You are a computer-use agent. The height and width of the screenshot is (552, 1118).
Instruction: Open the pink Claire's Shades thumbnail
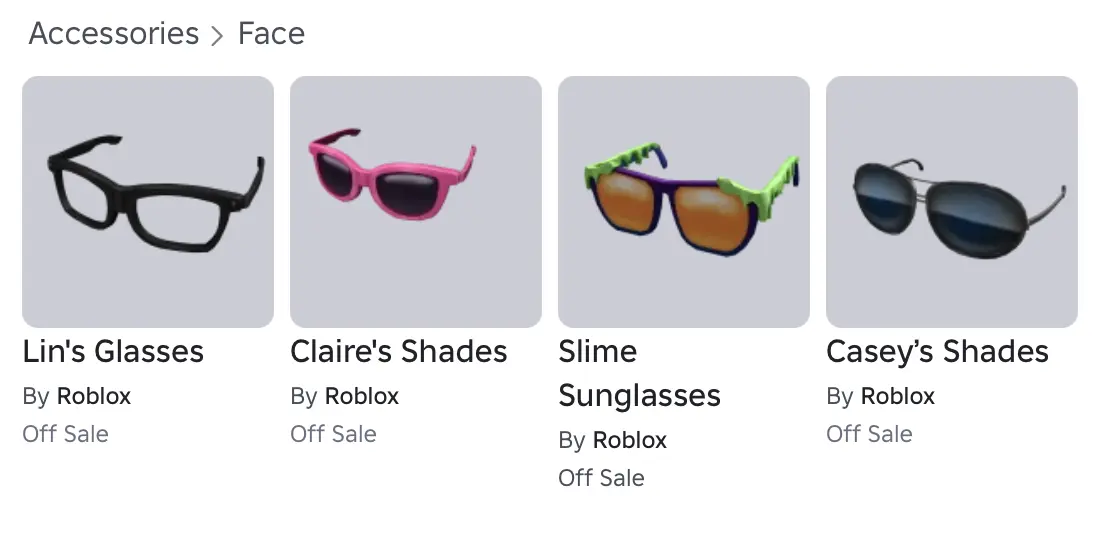click(x=416, y=202)
